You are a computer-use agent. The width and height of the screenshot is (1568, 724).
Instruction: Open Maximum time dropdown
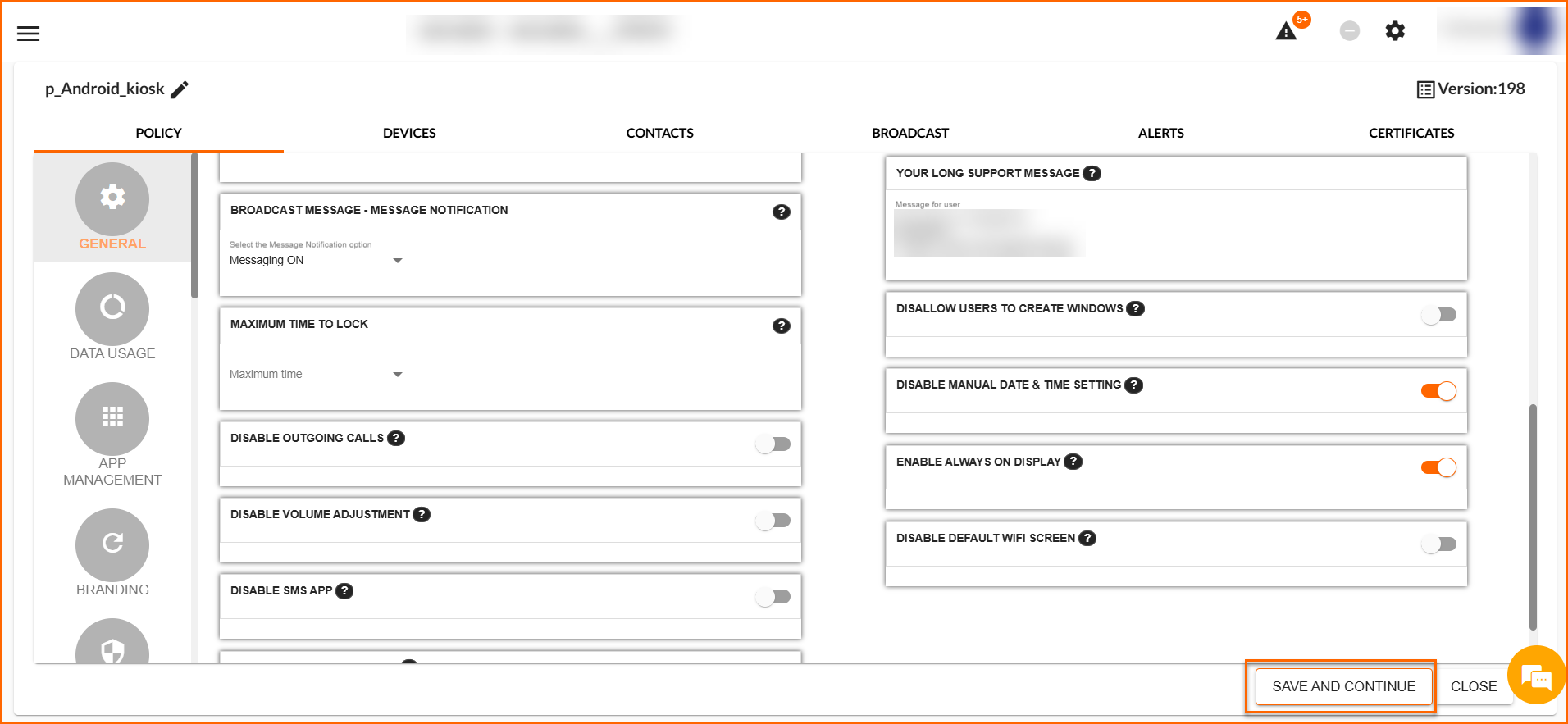click(x=317, y=375)
